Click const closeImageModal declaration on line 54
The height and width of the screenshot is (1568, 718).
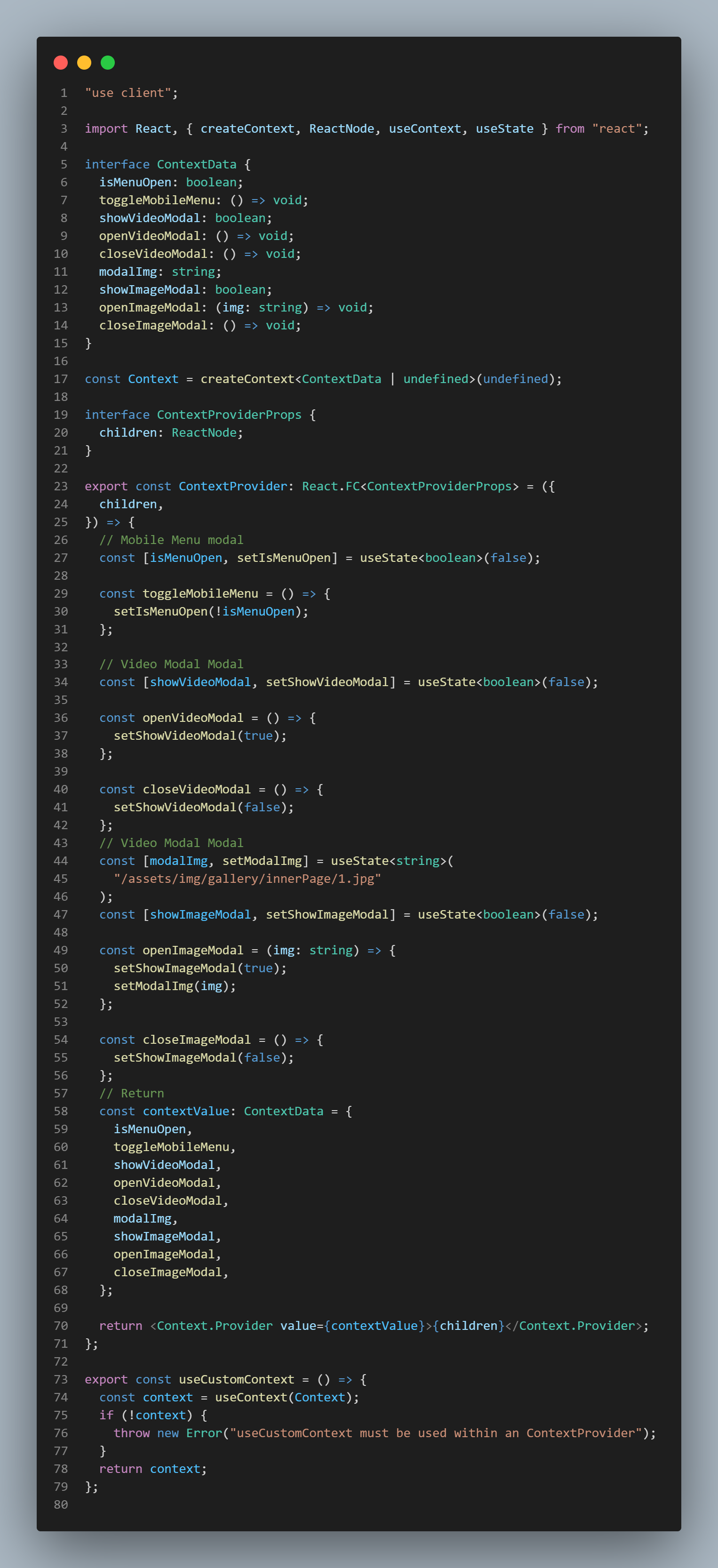[175, 1040]
